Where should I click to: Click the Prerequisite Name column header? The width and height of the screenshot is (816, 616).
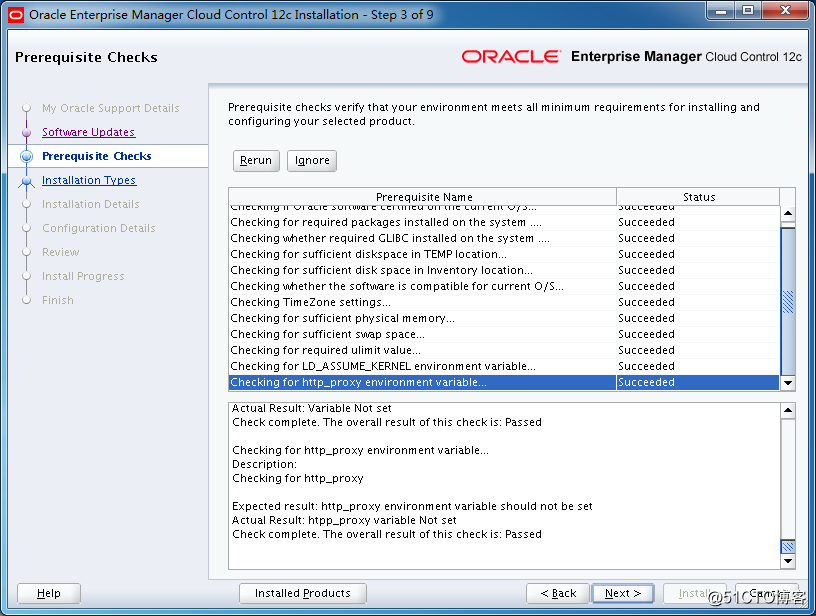pyautogui.click(x=424, y=197)
